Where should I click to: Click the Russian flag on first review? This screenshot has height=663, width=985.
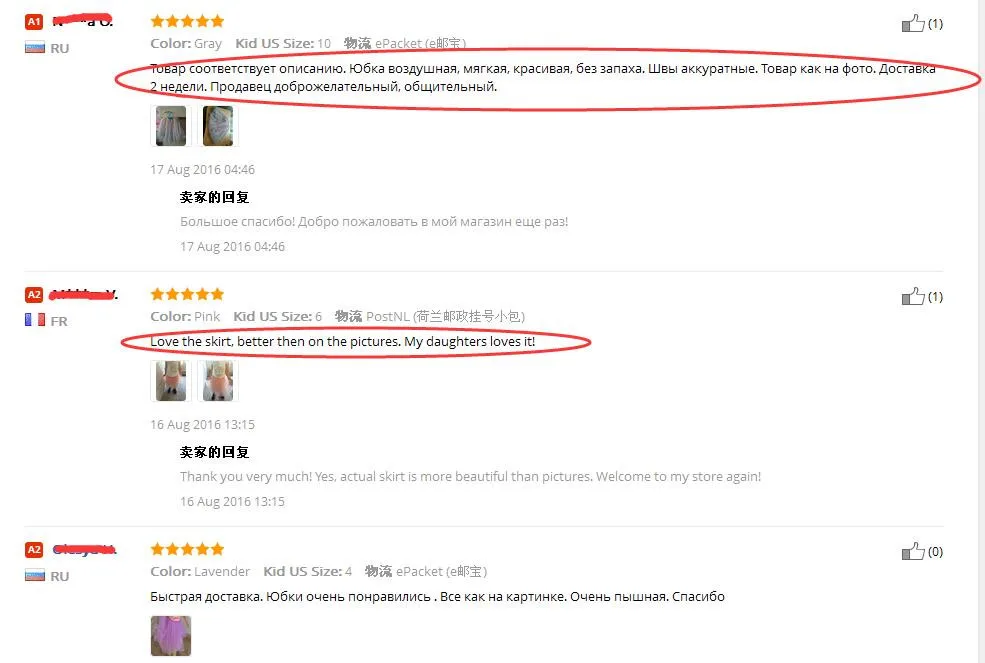(35, 47)
